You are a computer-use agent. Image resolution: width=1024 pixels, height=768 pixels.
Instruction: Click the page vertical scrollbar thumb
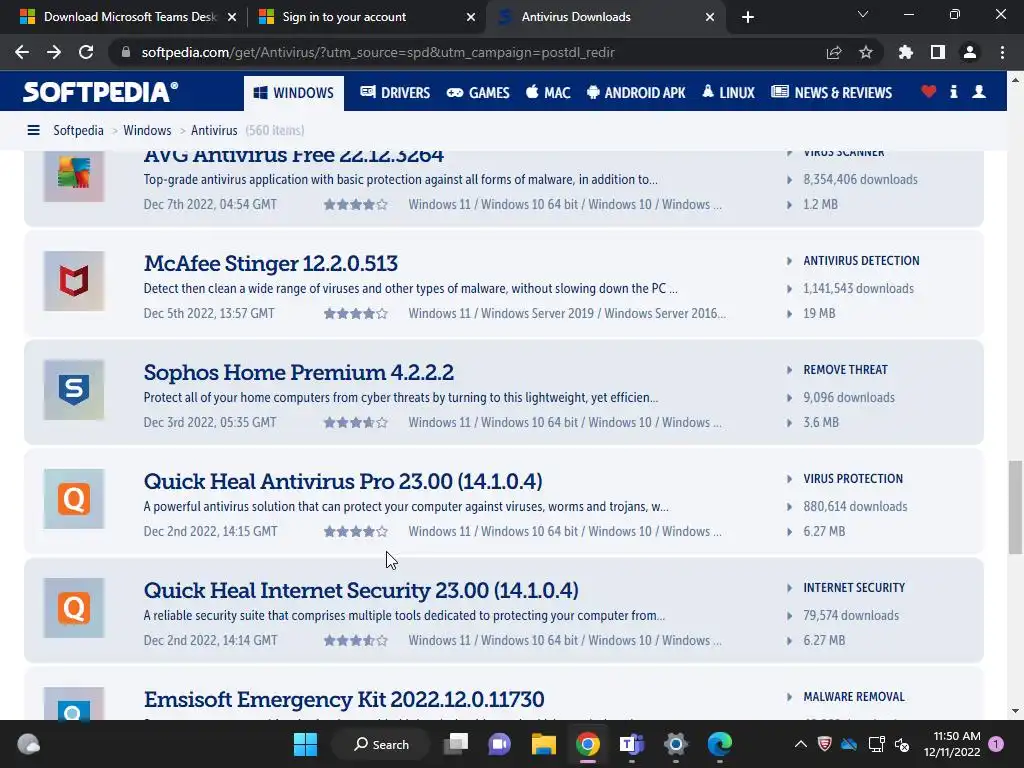(x=1016, y=507)
